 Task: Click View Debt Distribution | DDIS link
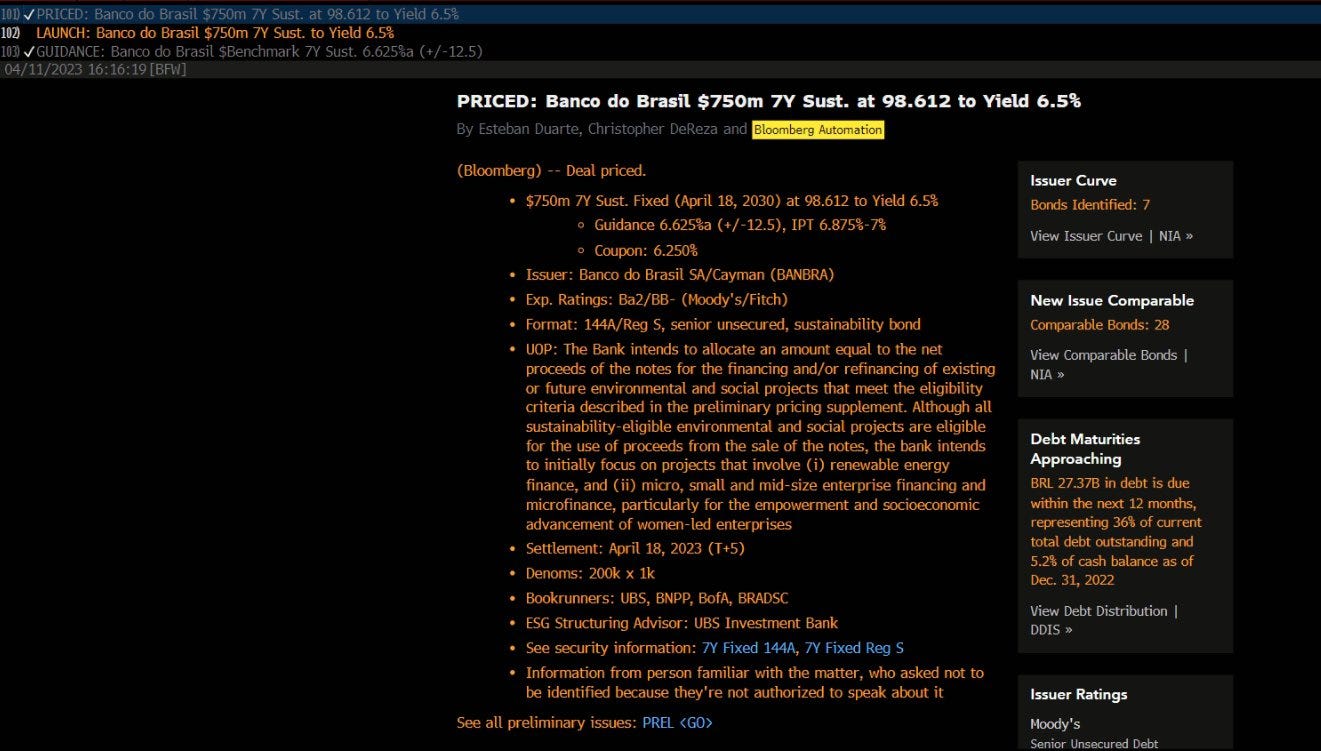tap(1104, 620)
